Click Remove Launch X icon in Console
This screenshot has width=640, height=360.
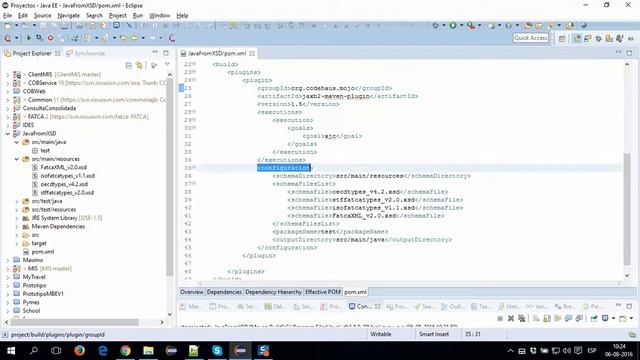(511, 318)
